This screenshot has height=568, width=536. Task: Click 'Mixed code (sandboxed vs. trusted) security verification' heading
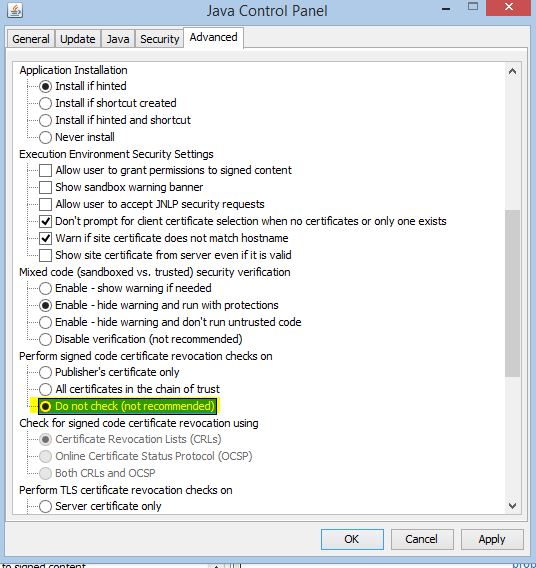(x=155, y=272)
